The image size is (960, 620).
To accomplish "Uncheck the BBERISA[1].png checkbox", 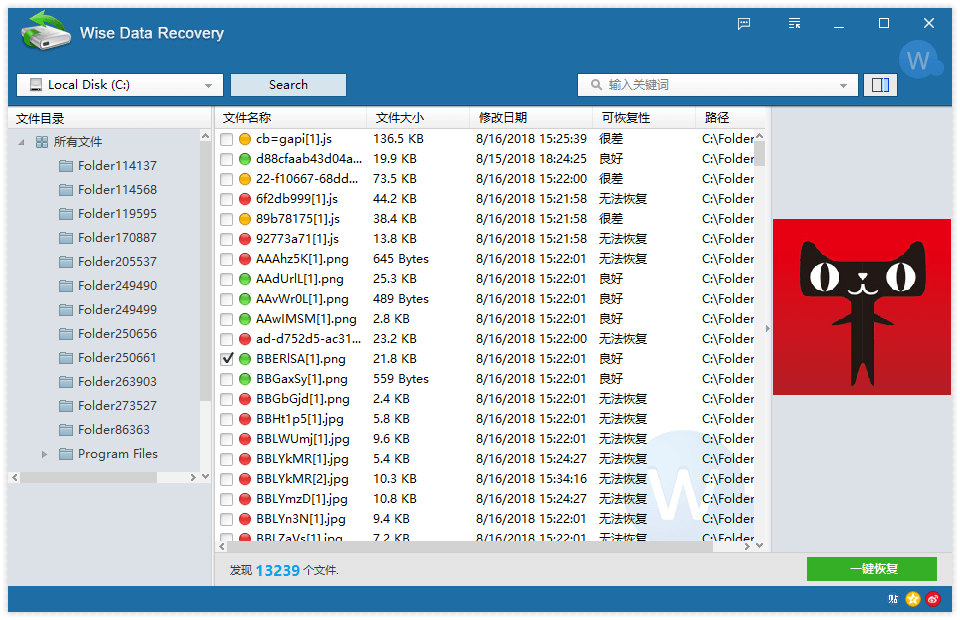I will click(227, 359).
